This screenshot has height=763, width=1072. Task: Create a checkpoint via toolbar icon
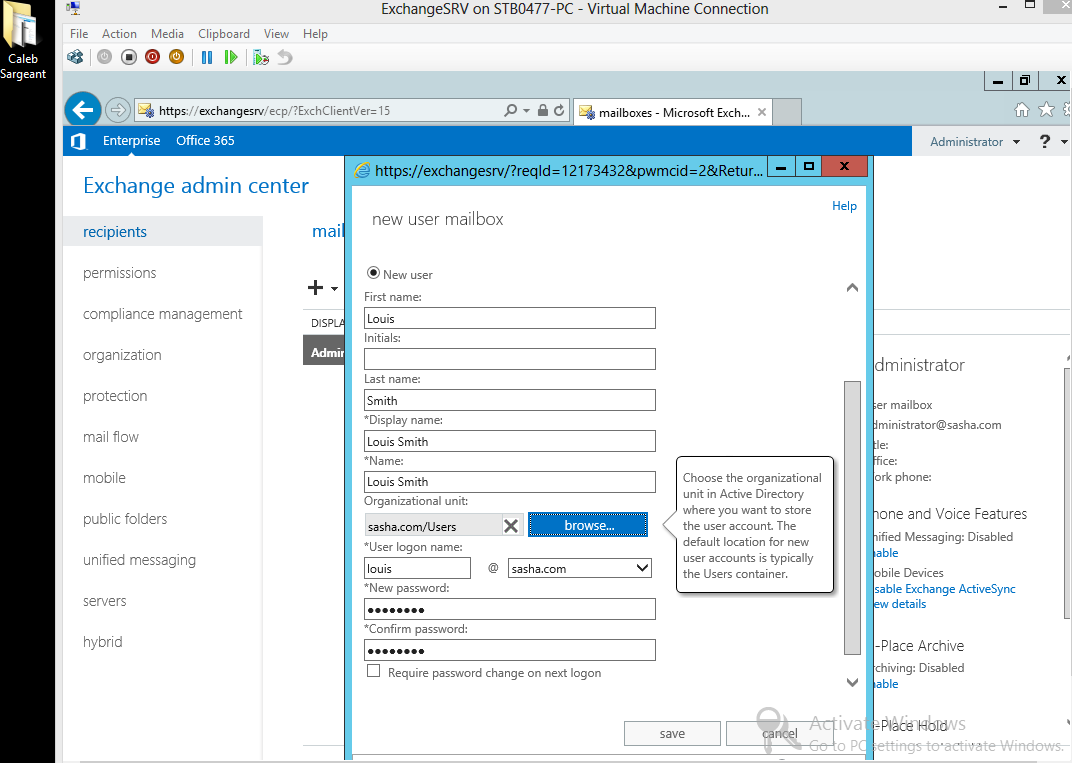click(260, 57)
